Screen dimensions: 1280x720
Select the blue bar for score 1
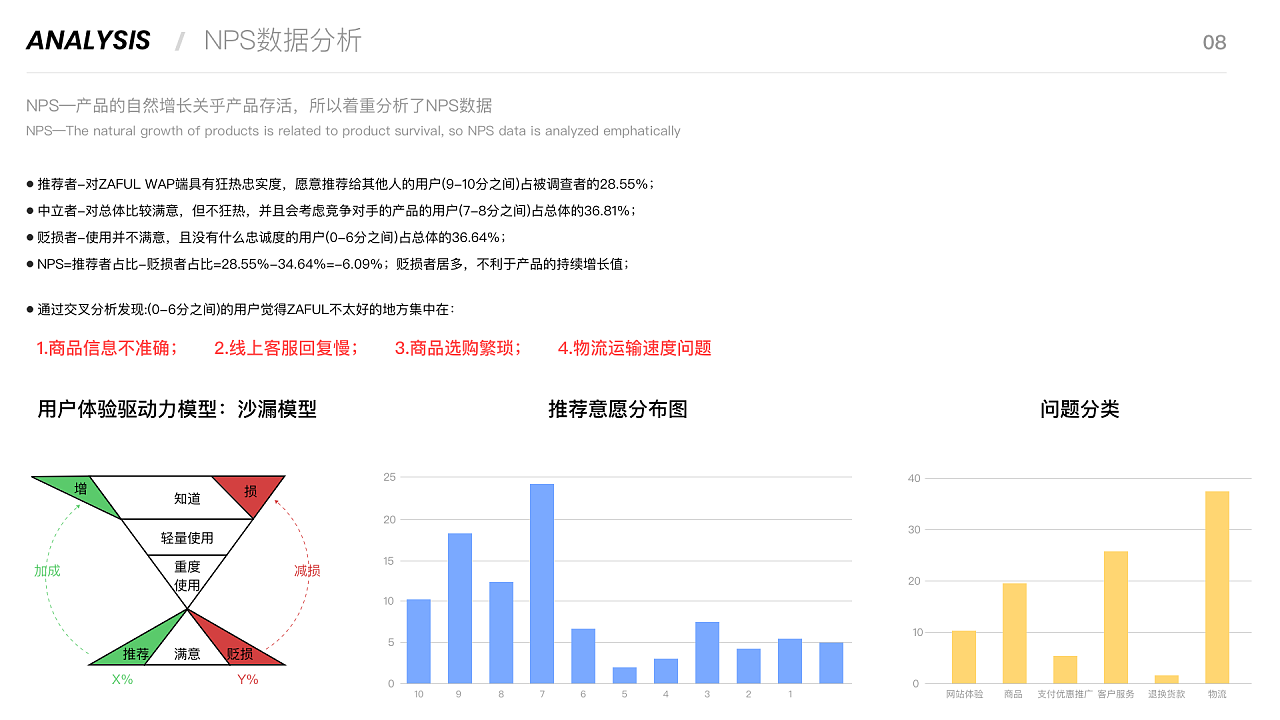[x=790, y=661]
